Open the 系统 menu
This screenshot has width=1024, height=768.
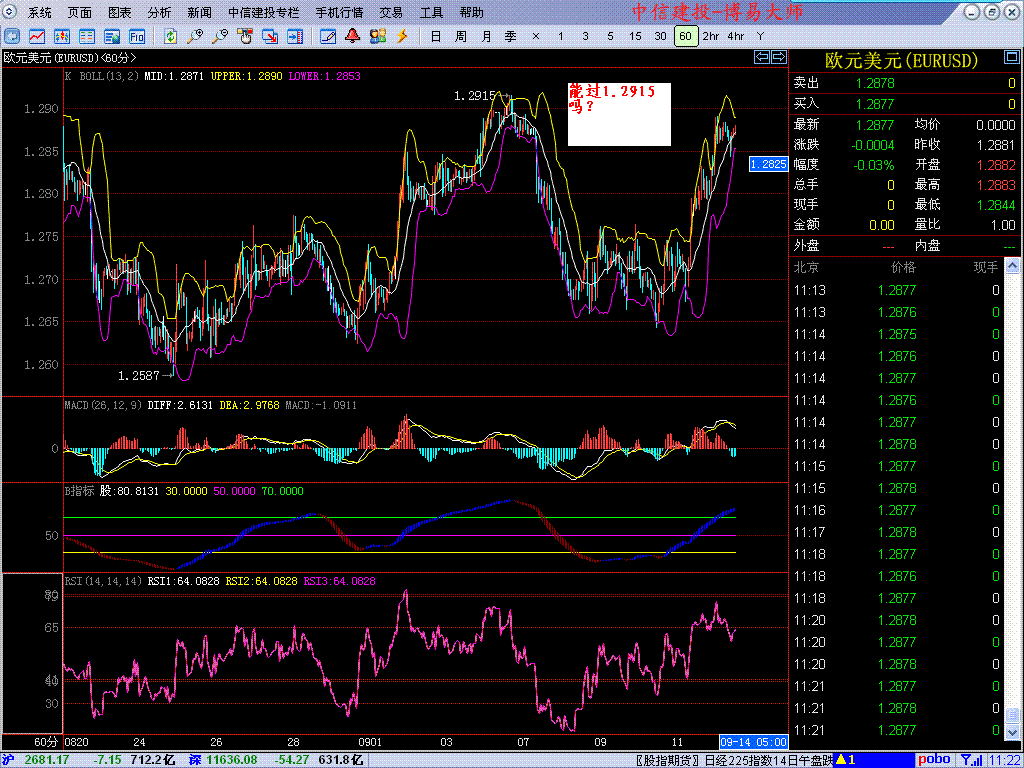pyautogui.click(x=40, y=13)
